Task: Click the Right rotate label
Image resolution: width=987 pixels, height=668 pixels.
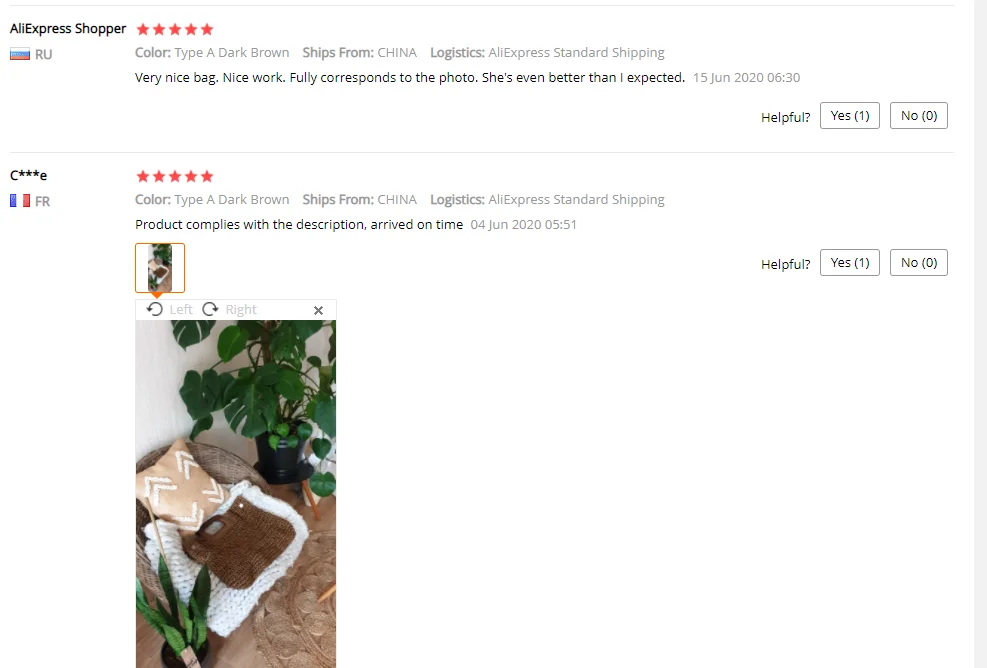Action: click(241, 309)
